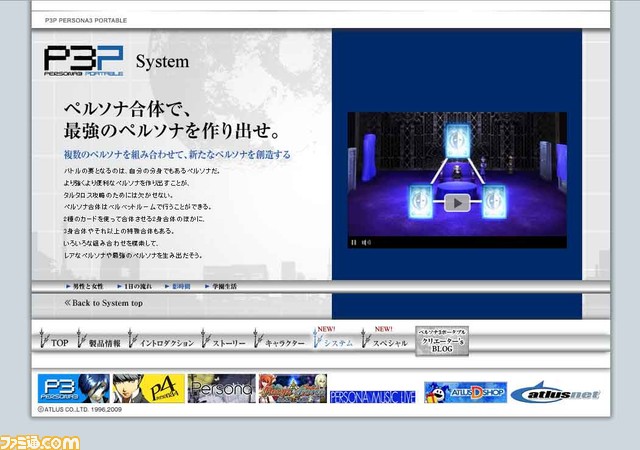Image resolution: width=640 pixels, height=450 pixels.
Task: Click the System page title
Action: (x=162, y=62)
